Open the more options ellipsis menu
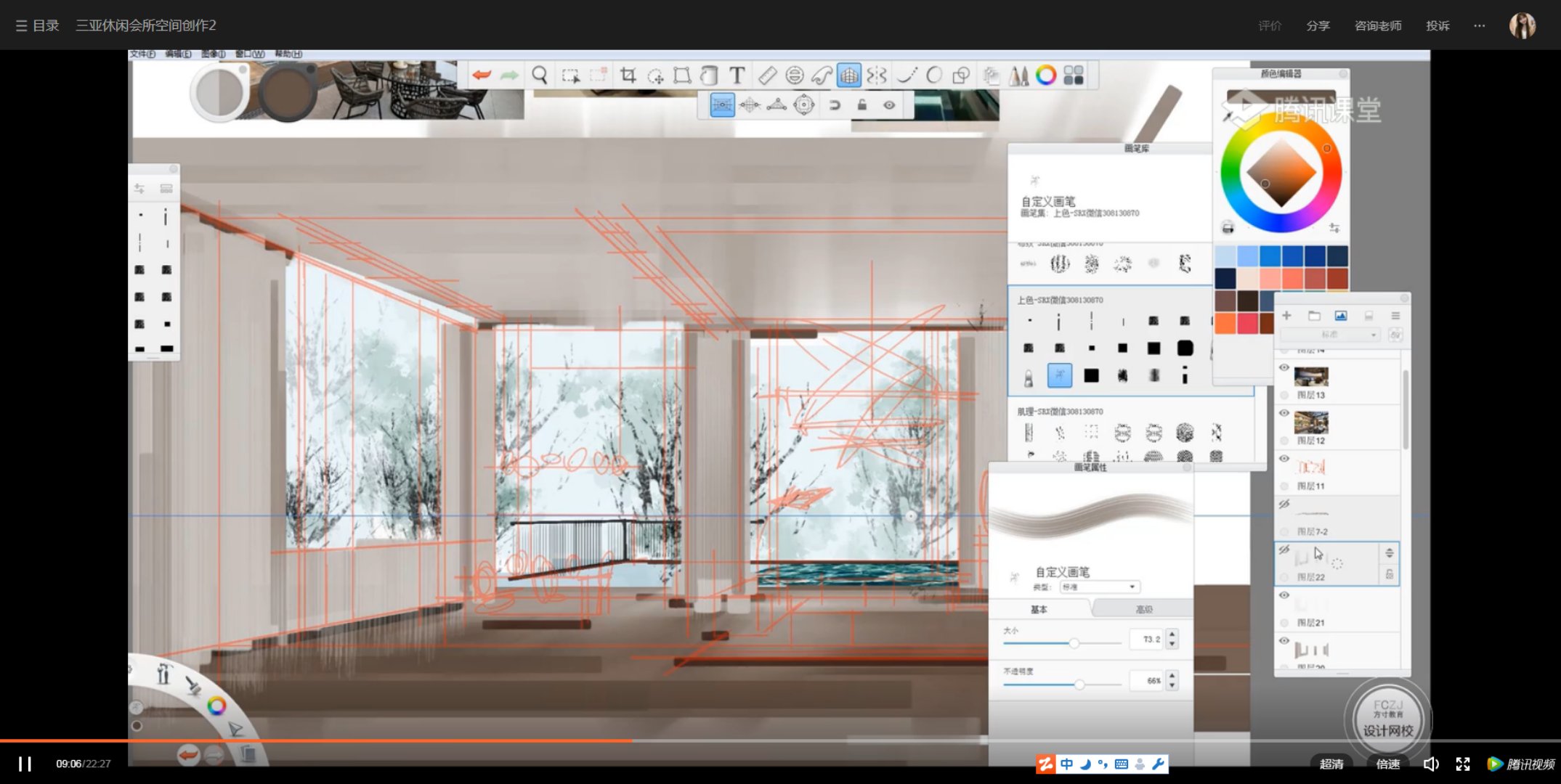Viewport: 1561px width, 784px height. (x=1479, y=25)
